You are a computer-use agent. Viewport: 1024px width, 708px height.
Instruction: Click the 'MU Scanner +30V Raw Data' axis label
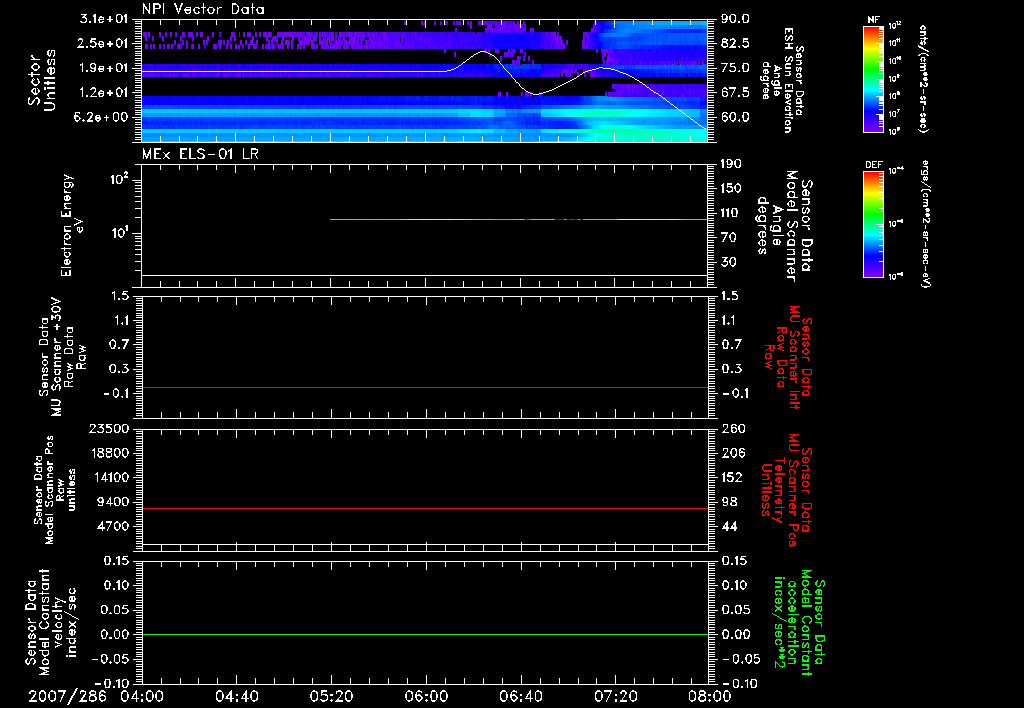tap(63, 356)
